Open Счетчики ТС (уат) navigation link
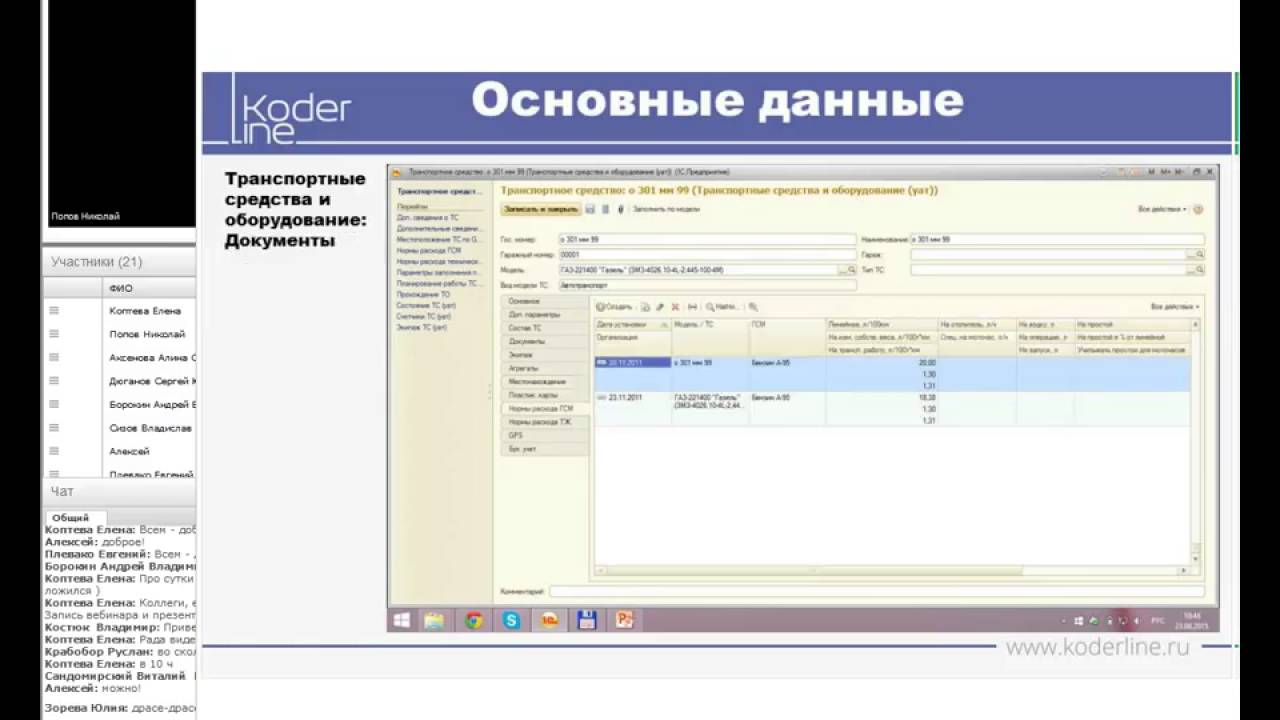This screenshot has width=1280, height=720. click(x=425, y=319)
